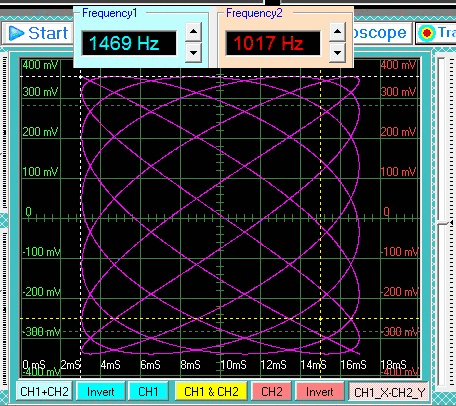Viewport: 456px width, 406px height.
Task: Toggle the pink Invert button for CH2
Action: (x=319, y=391)
